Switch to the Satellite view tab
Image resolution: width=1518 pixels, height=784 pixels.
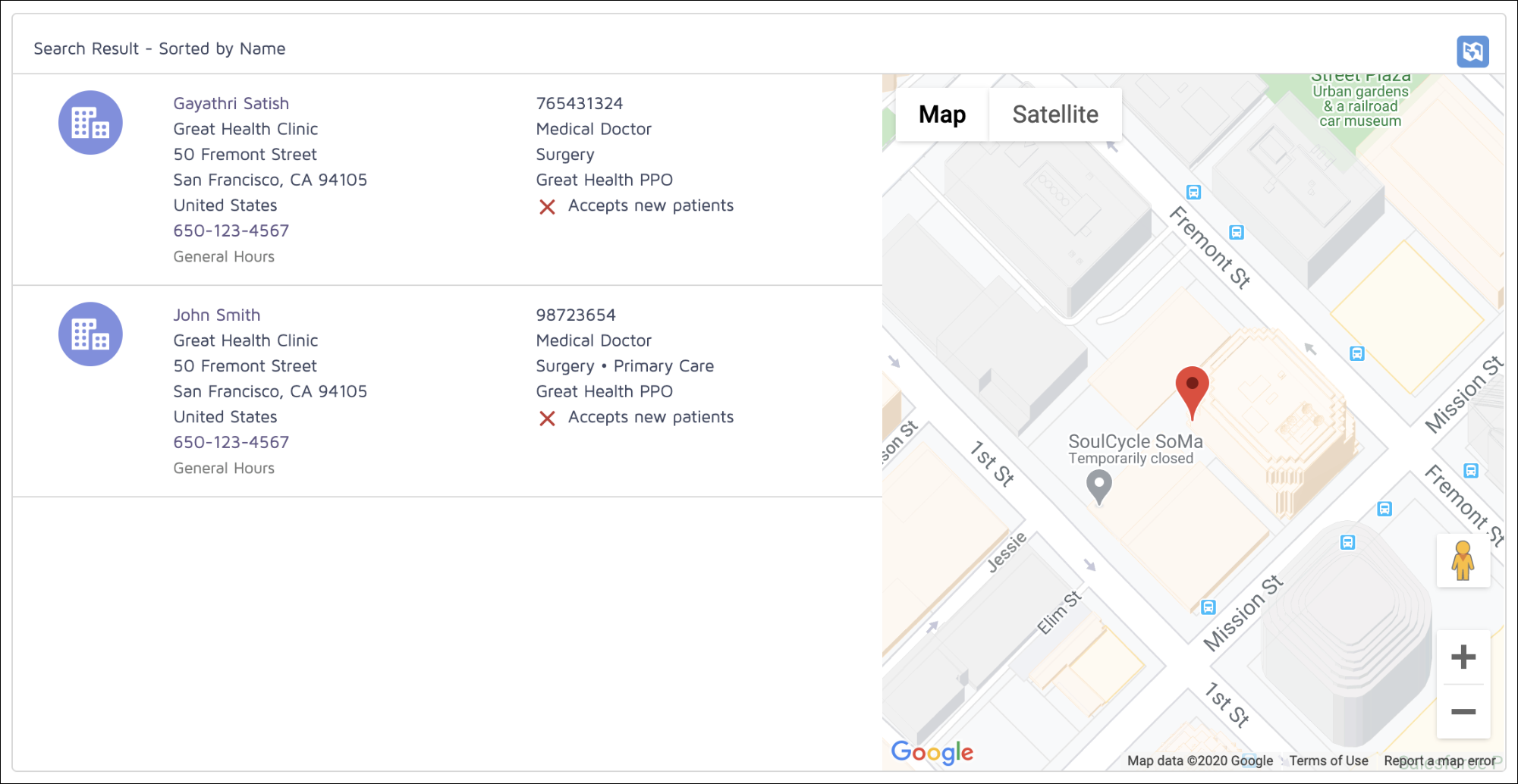(x=1055, y=114)
